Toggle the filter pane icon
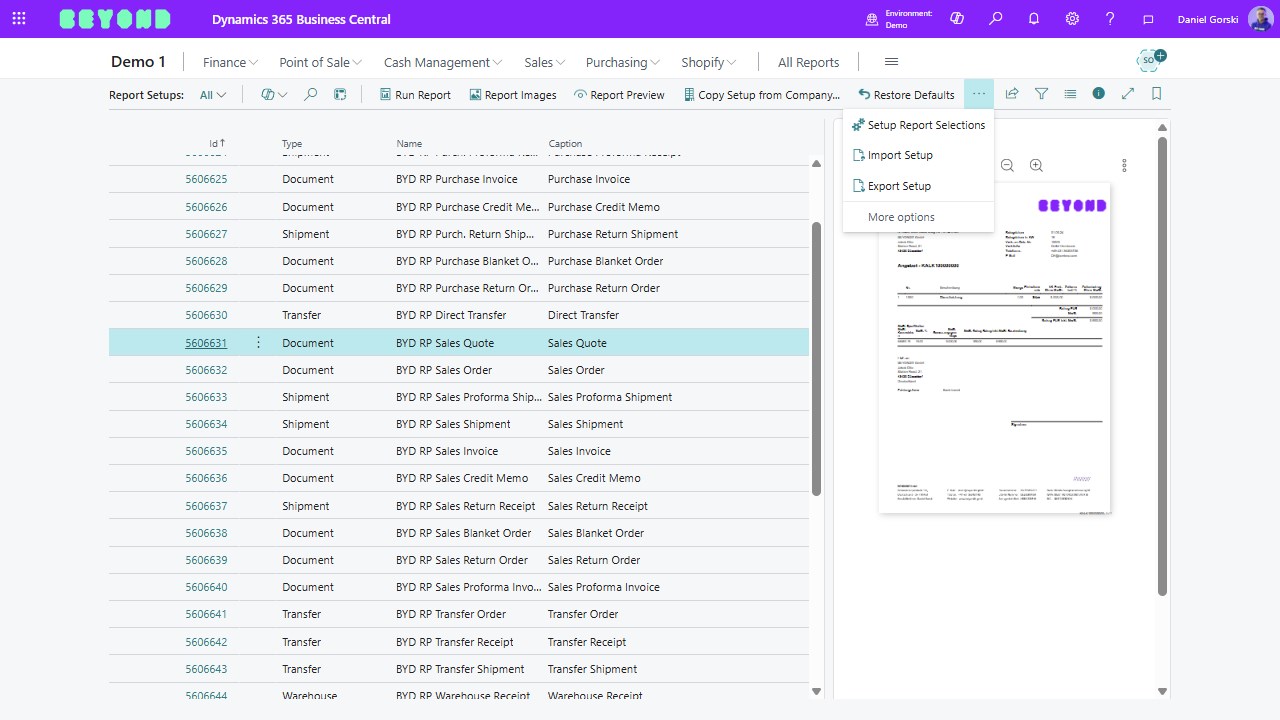The height and width of the screenshot is (720, 1280). [x=1041, y=93]
